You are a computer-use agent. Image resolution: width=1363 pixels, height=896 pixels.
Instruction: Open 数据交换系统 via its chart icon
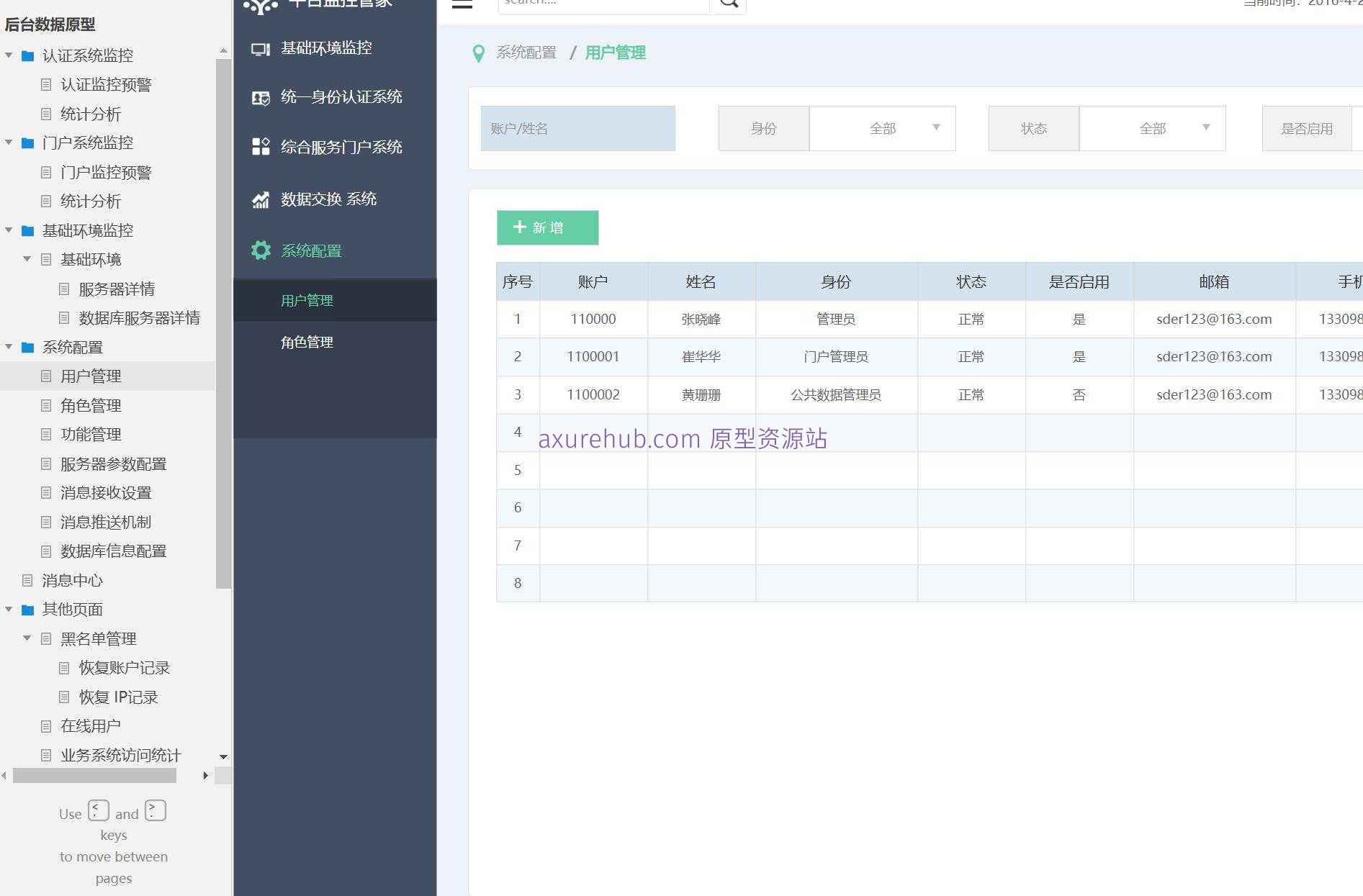[261, 199]
